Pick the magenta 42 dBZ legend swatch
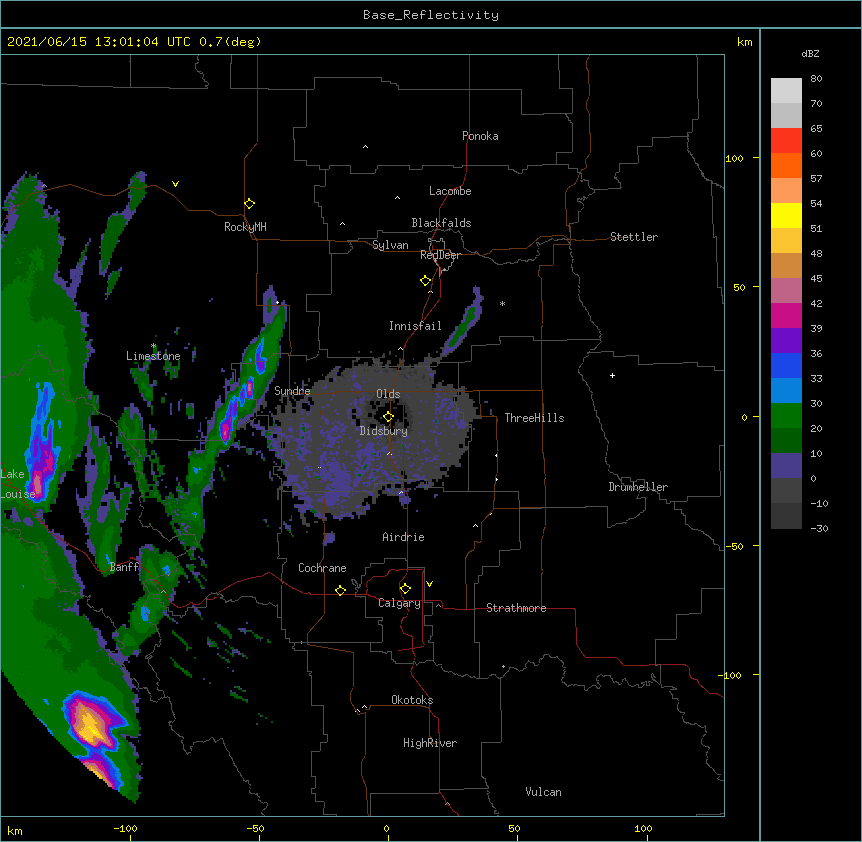This screenshot has height=842, width=862. (x=786, y=315)
